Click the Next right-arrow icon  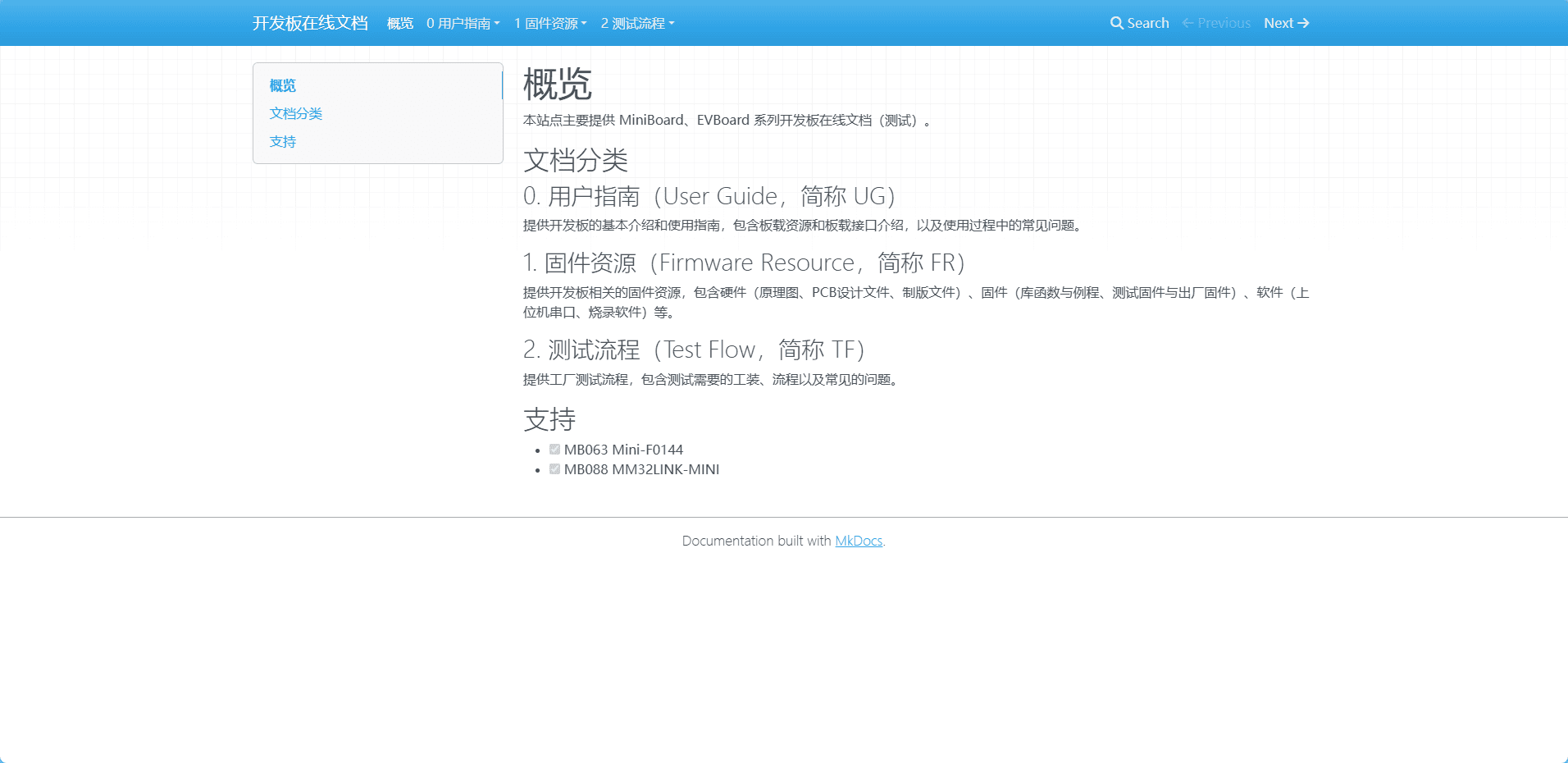[x=1303, y=23]
